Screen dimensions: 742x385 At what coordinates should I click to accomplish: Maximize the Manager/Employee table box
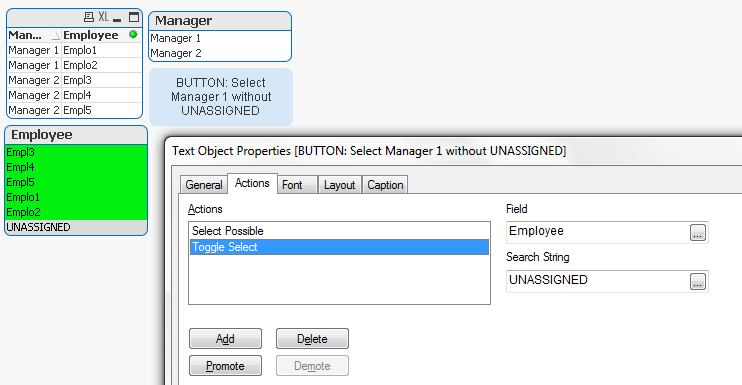pyautogui.click(x=134, y=18)
